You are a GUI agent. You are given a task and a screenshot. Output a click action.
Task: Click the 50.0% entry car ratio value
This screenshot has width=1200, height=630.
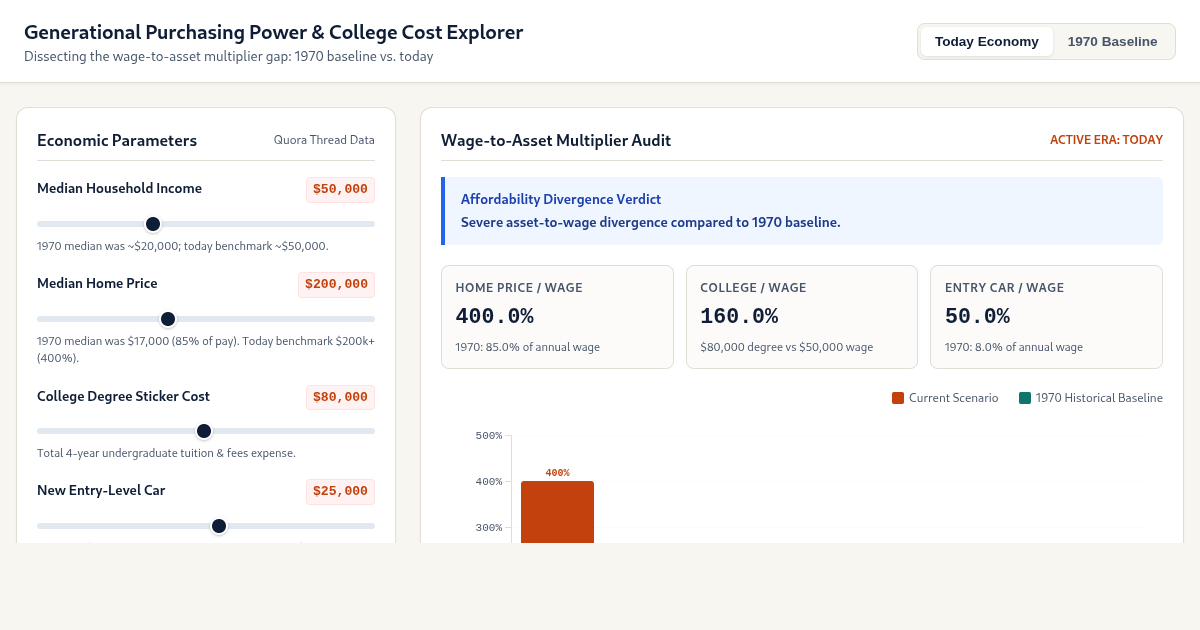coord(977,316)
